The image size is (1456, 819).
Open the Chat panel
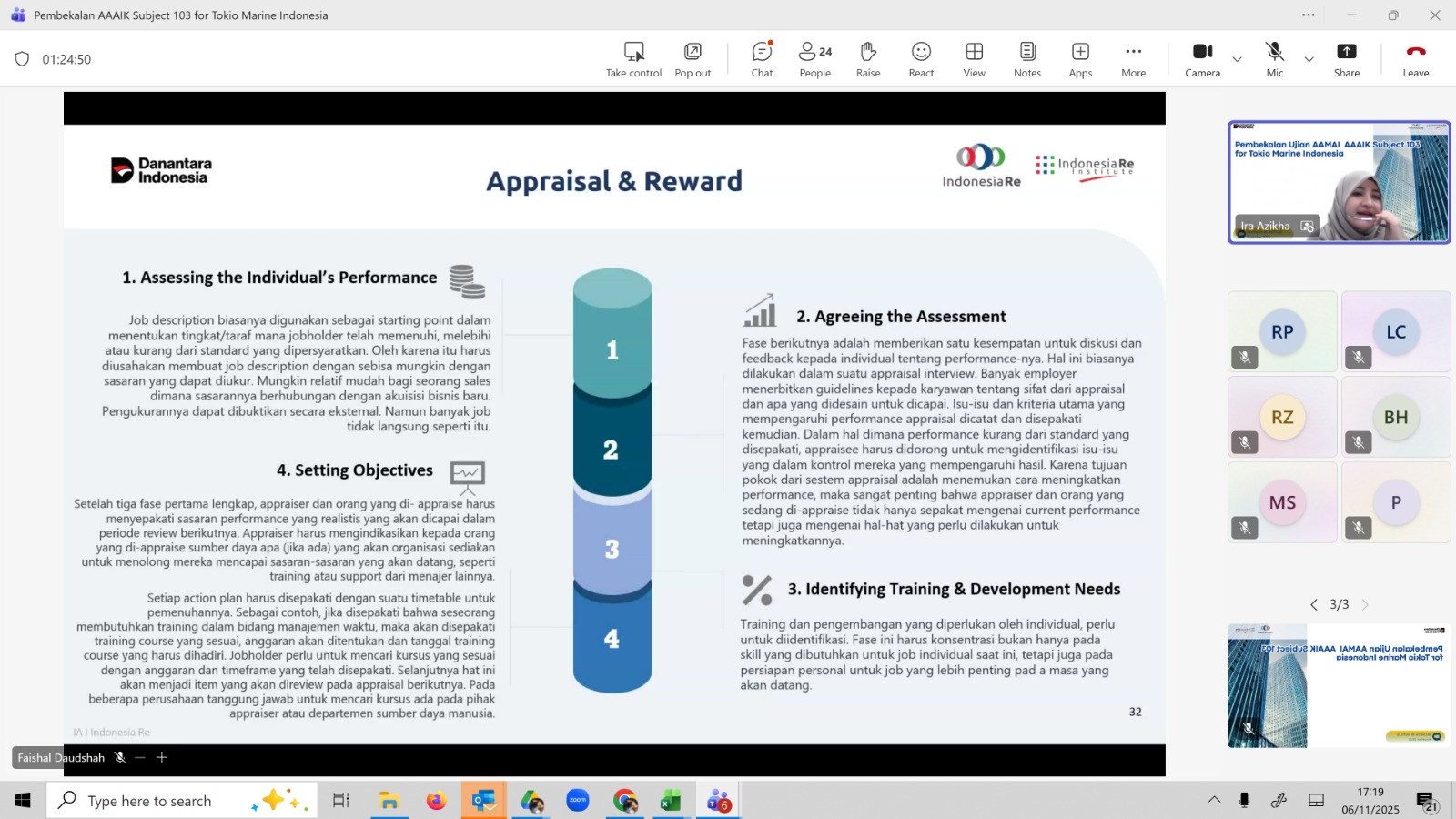click(x=762, y=59)
